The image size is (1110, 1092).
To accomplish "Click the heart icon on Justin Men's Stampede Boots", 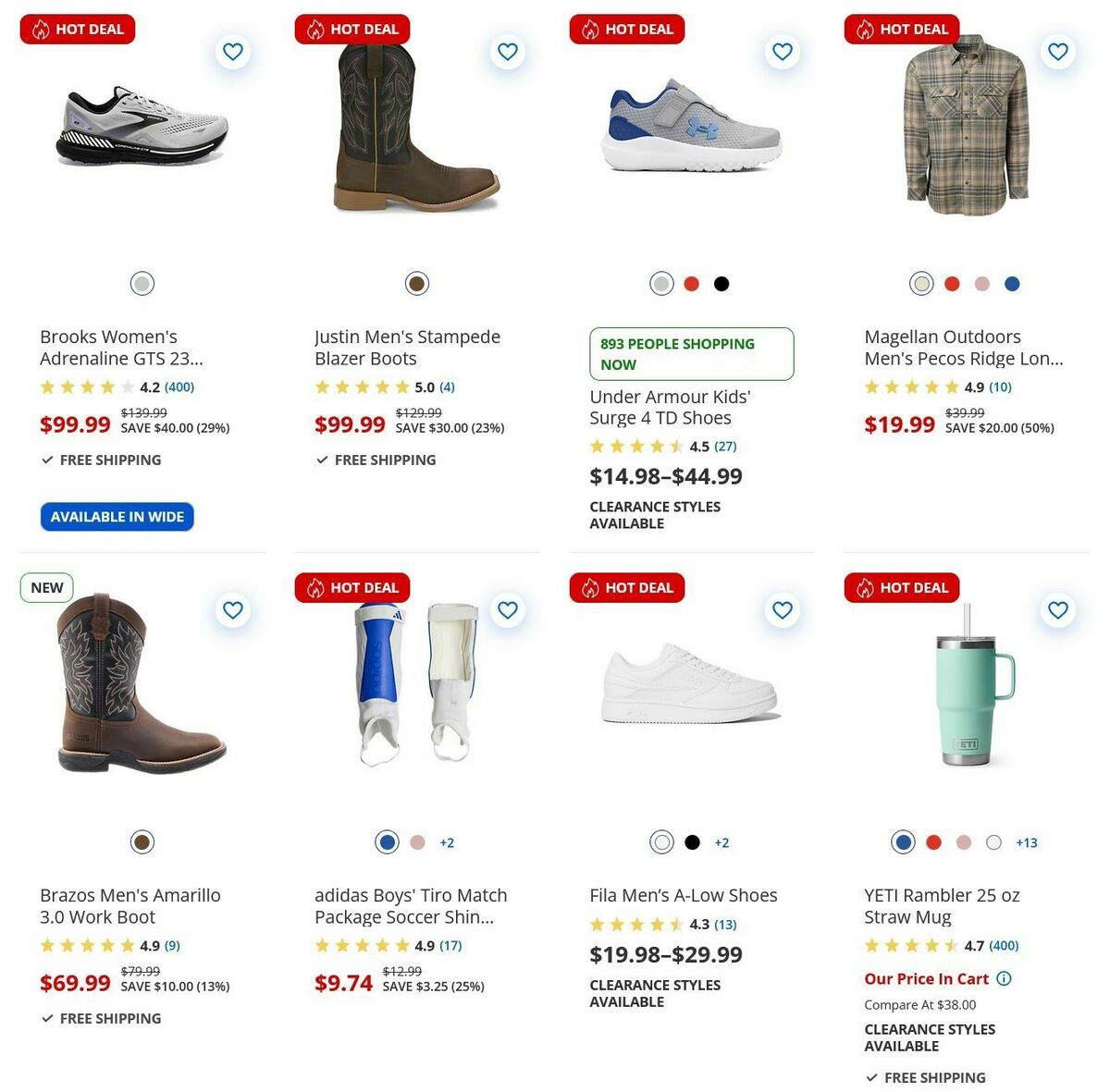I will point(507,52).
